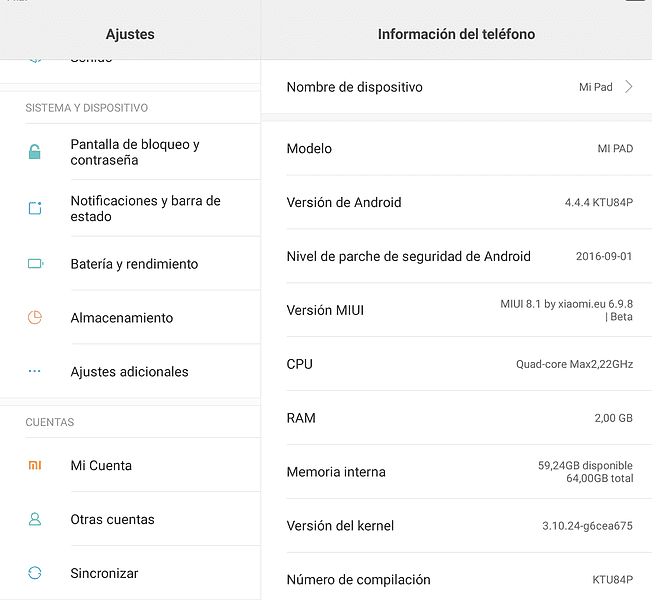
Task: Tap the Versión del kernel label
Action: tap(340, 526)
